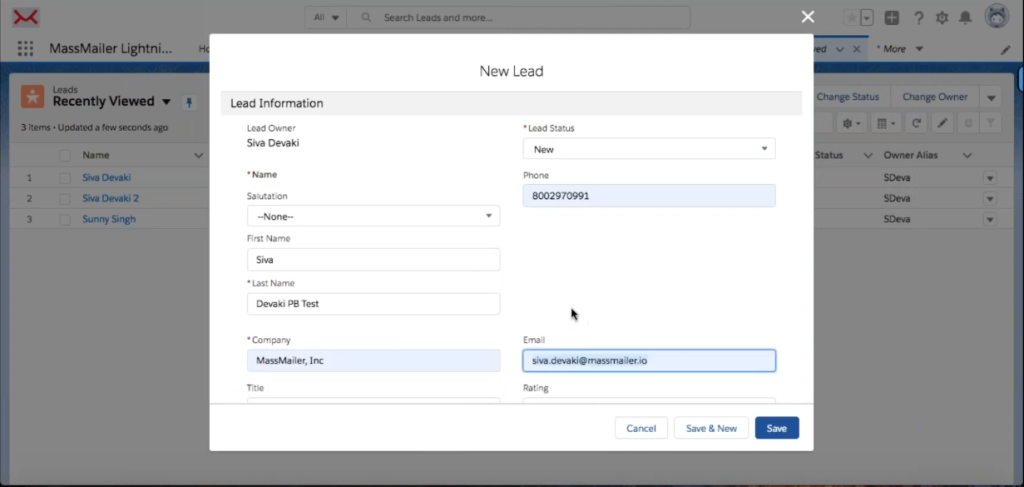
Task: Click the orange Leads object icon
Action: (x=32, y=96)
